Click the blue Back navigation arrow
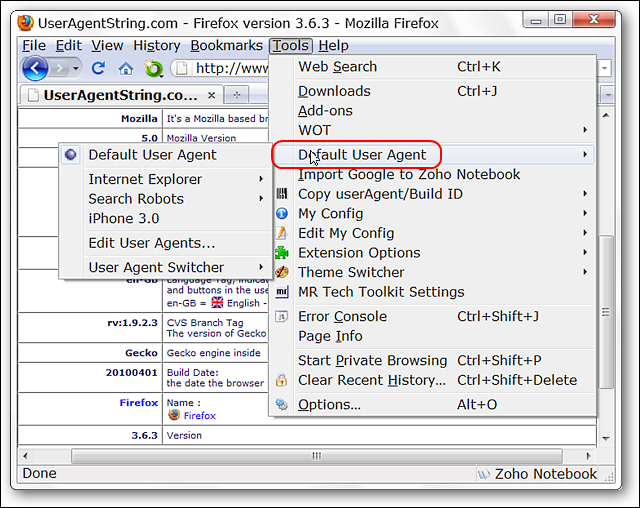Image resolution: width=640 pixels, height=508 pixels. (35, 68)
